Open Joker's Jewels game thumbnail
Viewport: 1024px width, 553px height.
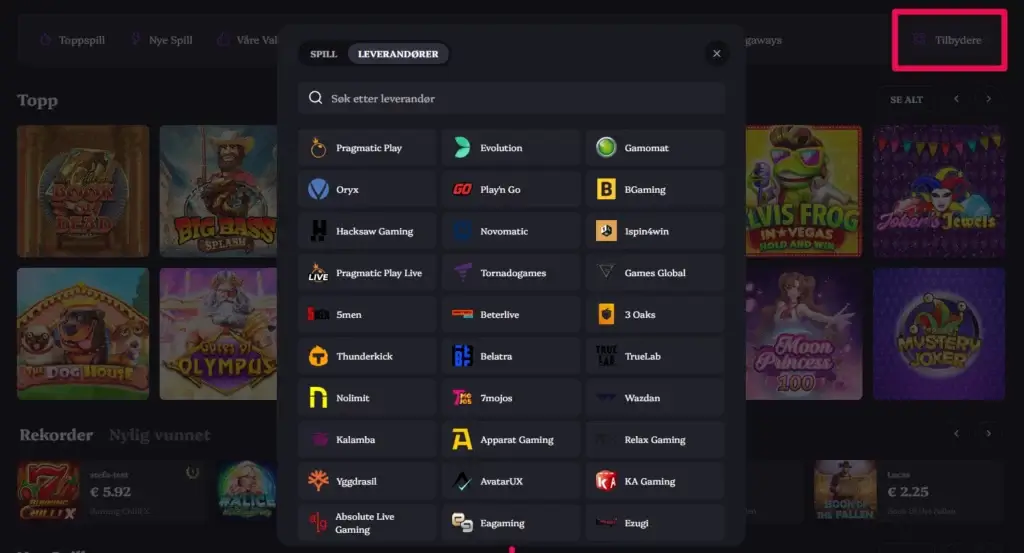point(938,191)
